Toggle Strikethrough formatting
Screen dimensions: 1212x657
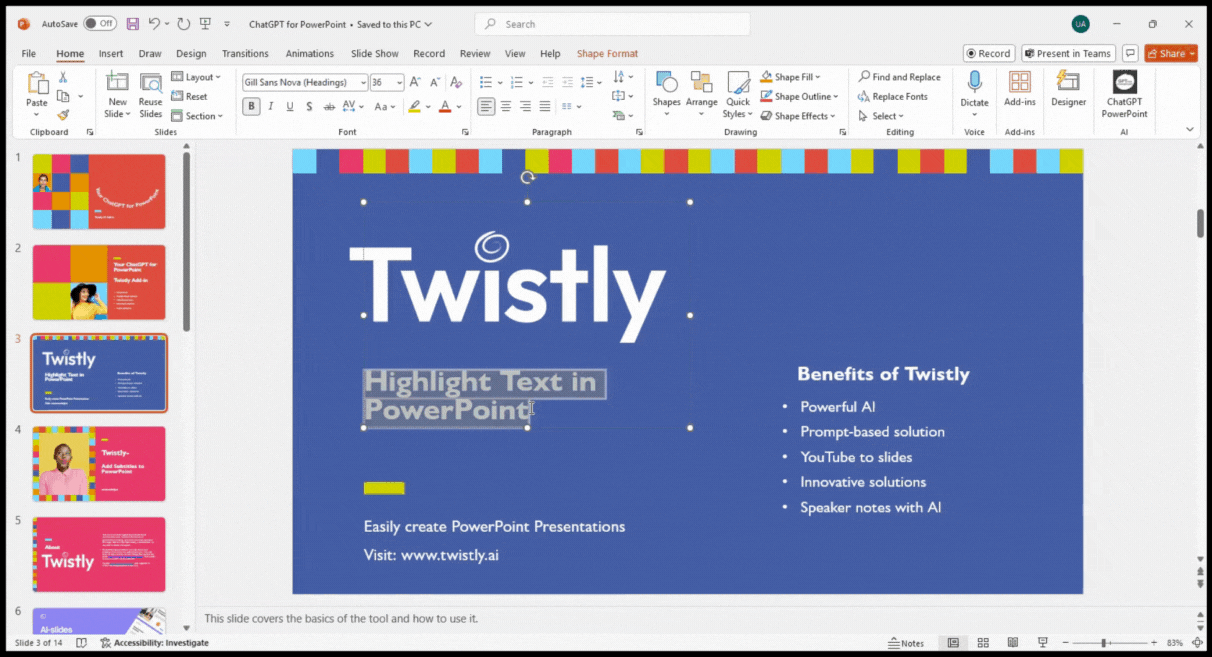click(329, 106)
